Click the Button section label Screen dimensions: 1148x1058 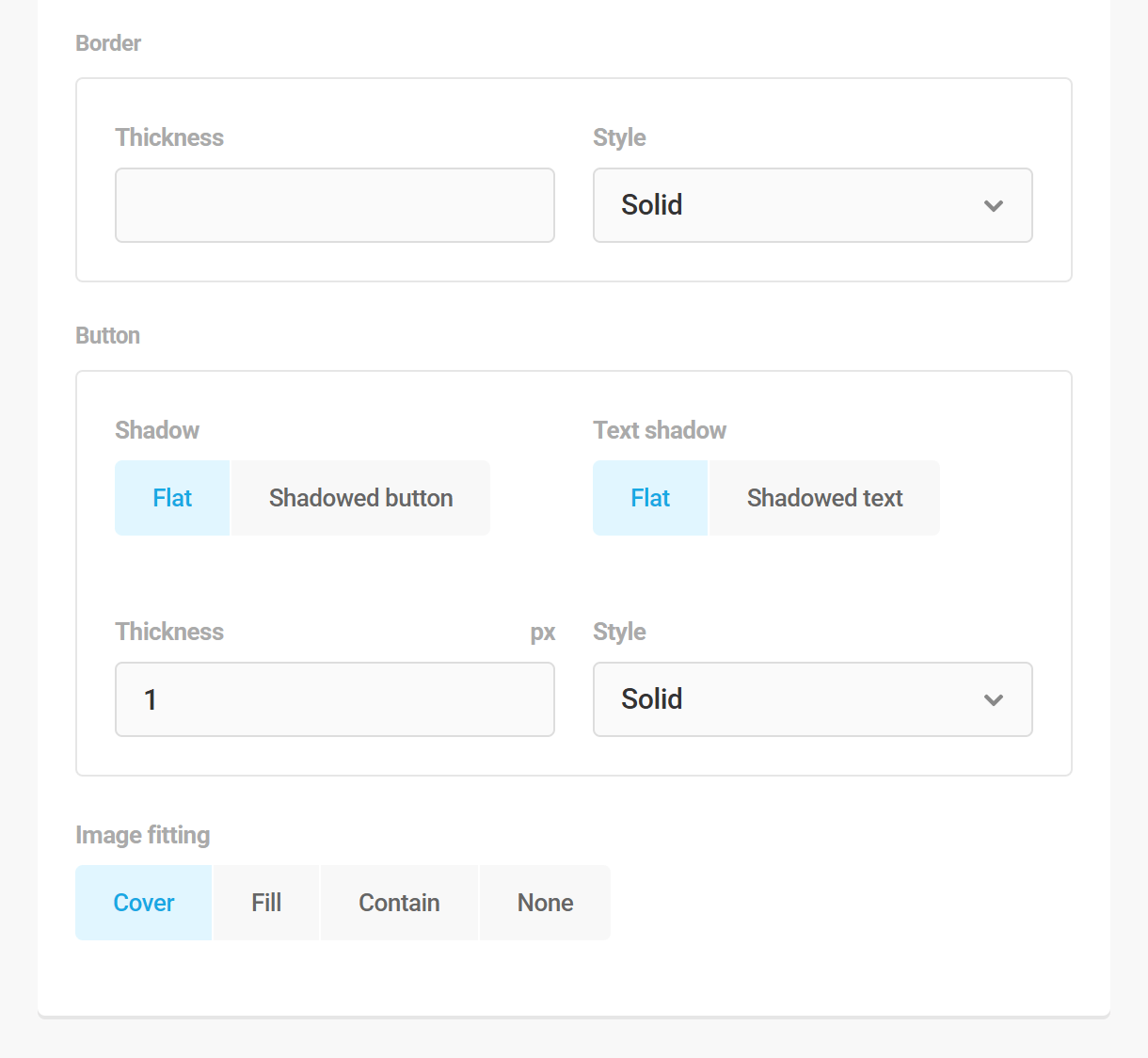pyautogui.click(x=107, y=335)
